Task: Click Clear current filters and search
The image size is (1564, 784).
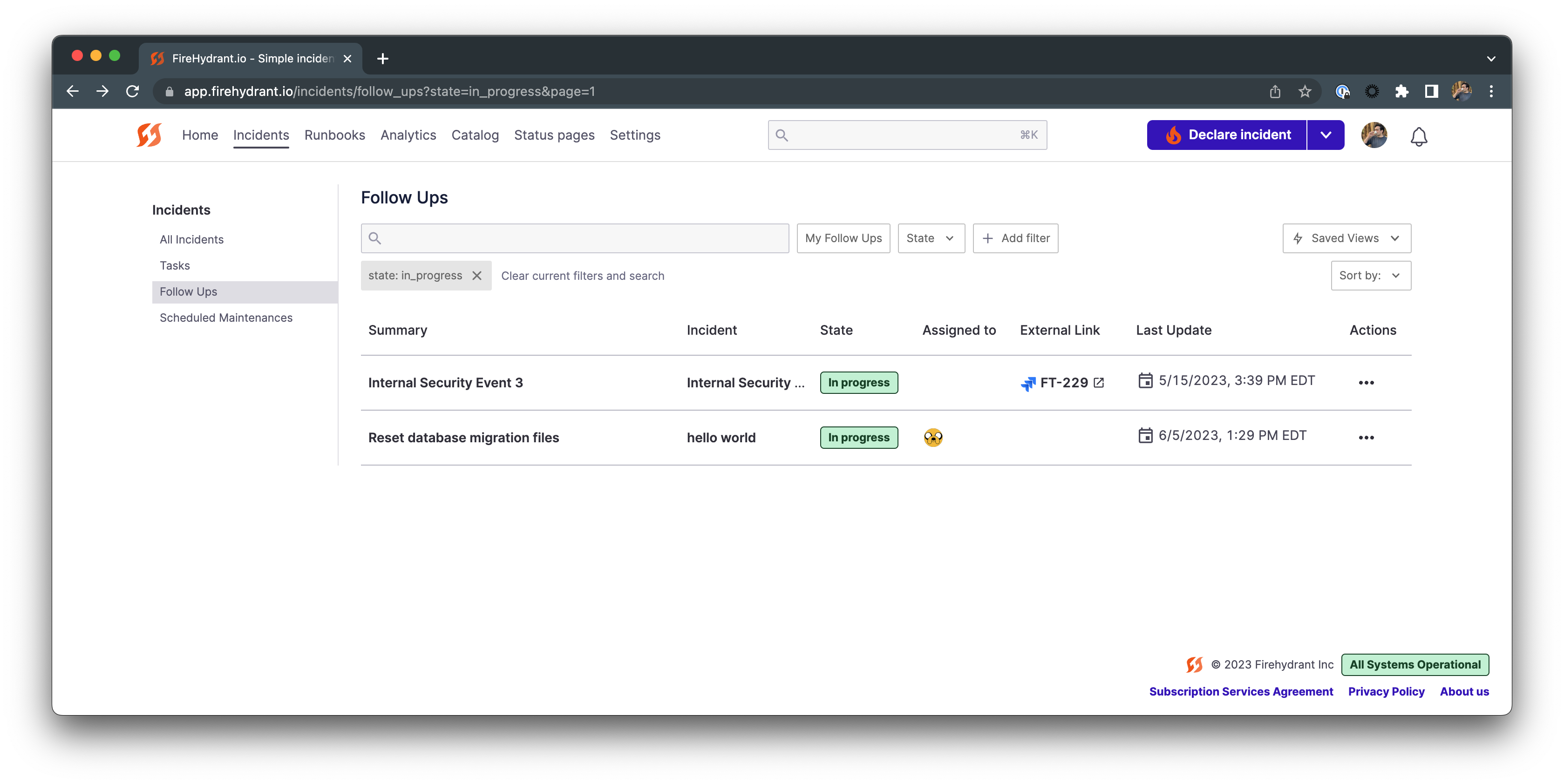Action: [x=582, y=276]
